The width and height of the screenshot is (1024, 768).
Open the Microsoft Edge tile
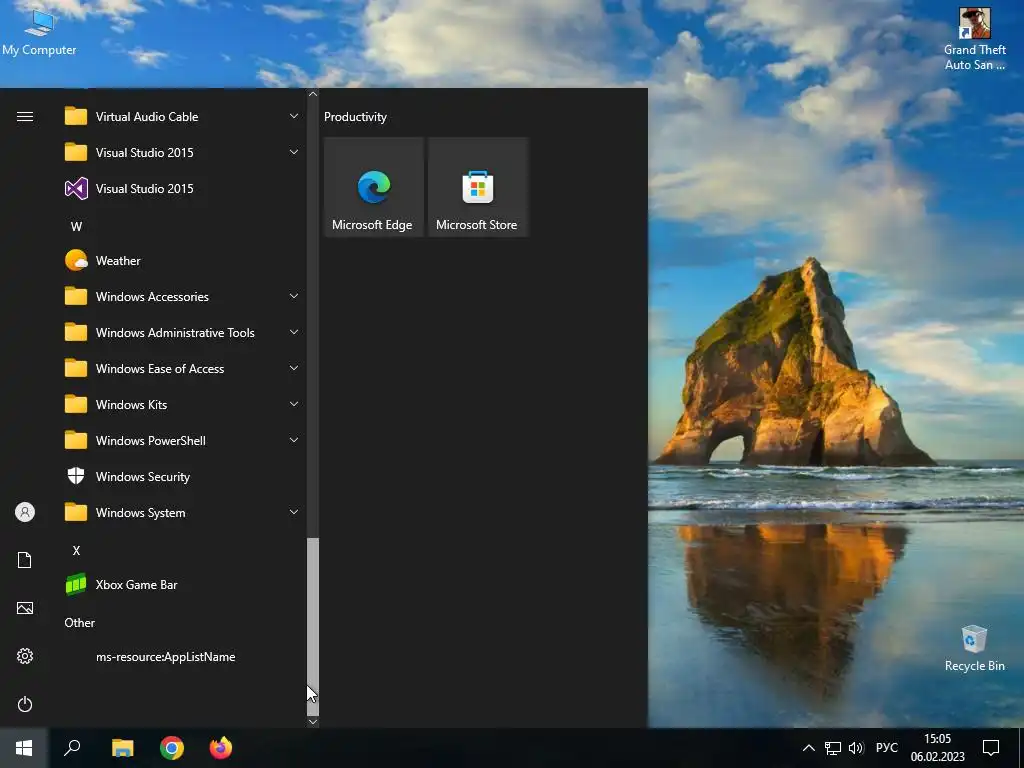tap(374, 187)
